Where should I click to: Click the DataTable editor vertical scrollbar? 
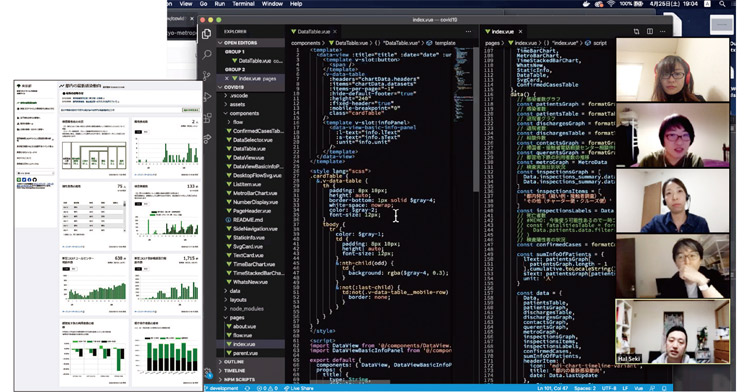coord(476,120)
